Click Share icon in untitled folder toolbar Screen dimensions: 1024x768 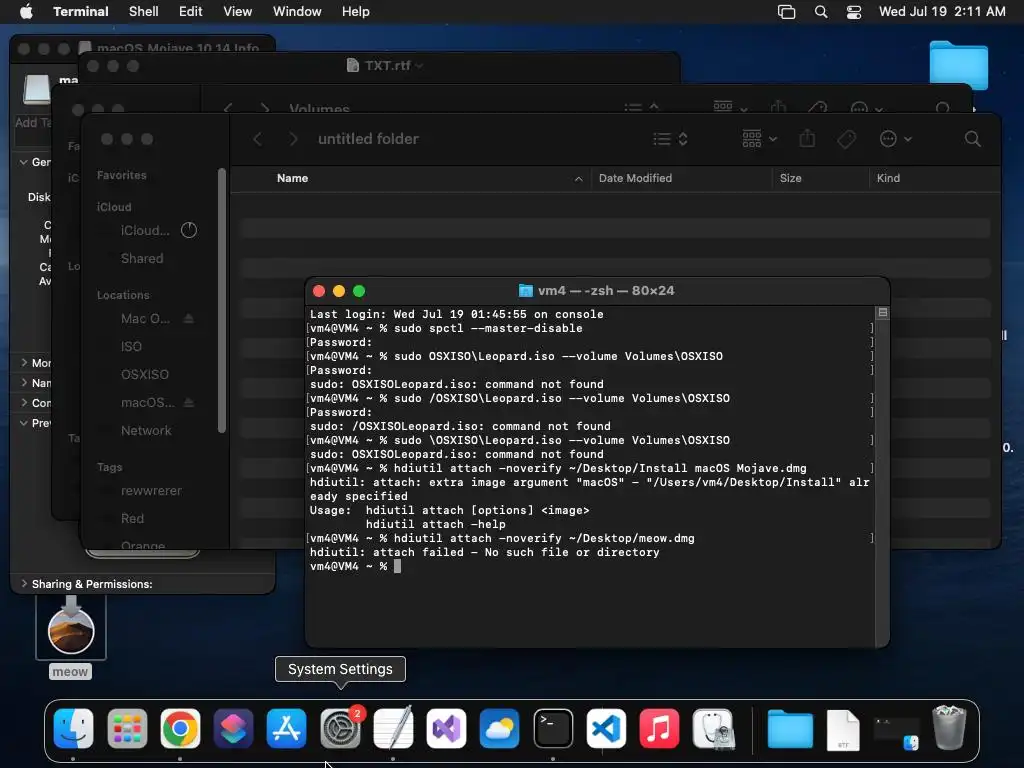pyautogui.click(x=807, y=138)
